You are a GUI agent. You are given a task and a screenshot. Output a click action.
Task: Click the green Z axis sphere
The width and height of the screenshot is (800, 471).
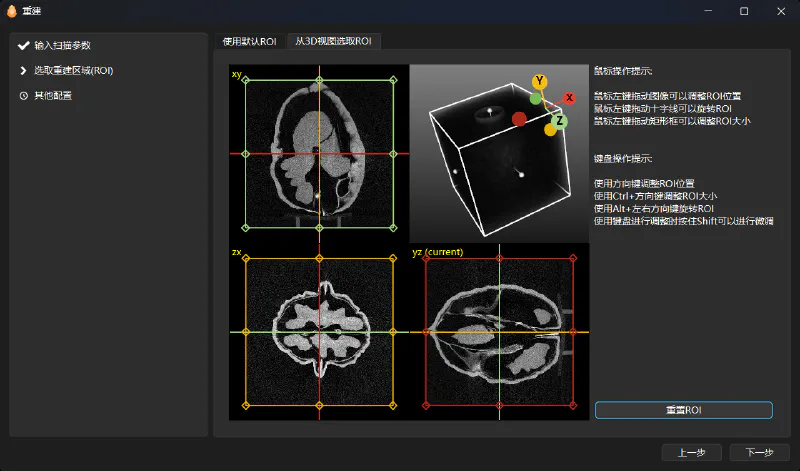[x=559, y=121]
